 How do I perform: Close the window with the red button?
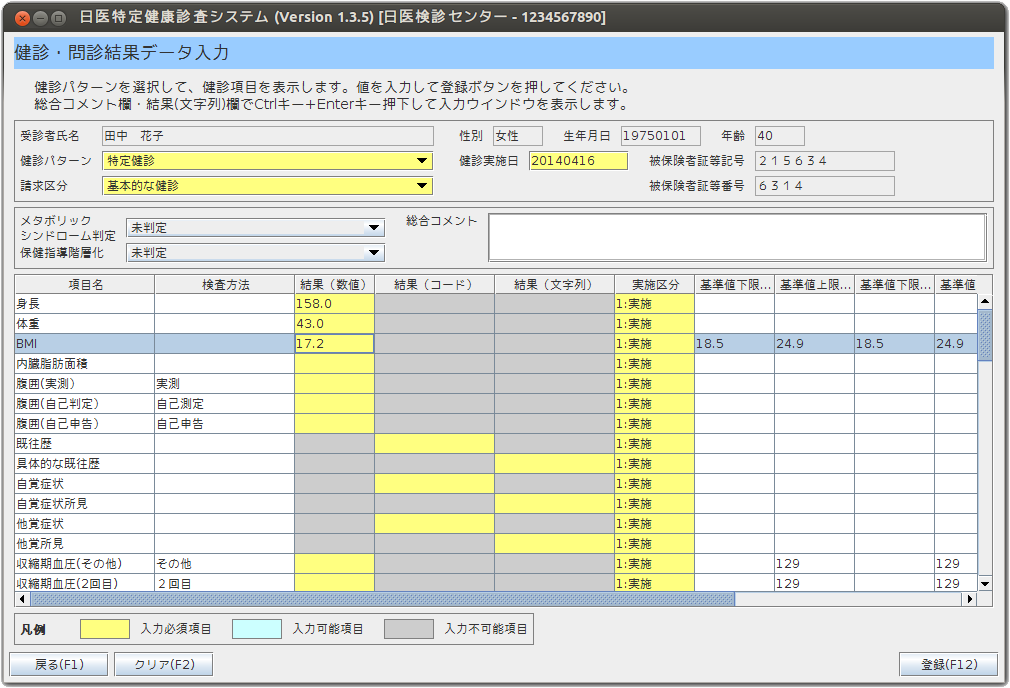(x=22, y=18)
